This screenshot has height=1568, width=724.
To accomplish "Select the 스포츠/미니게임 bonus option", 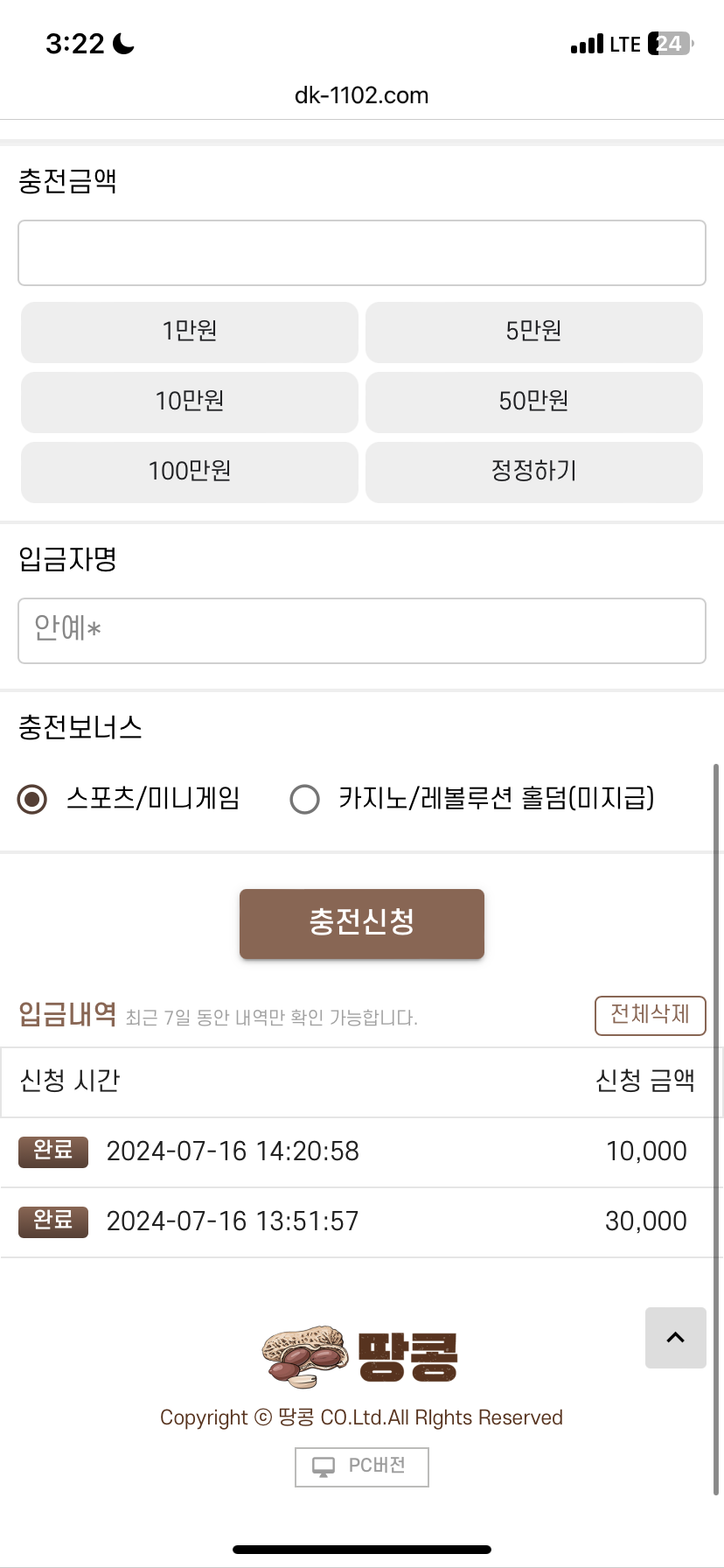I will pyautogui.click(x=33, y=799).
